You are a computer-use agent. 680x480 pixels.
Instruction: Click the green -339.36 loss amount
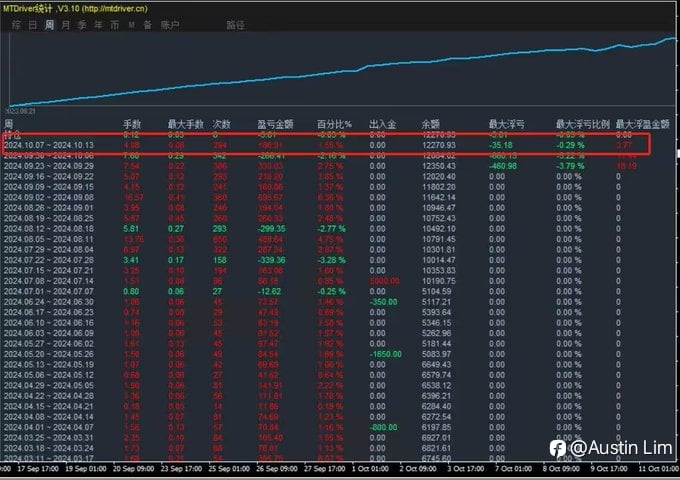272,260
